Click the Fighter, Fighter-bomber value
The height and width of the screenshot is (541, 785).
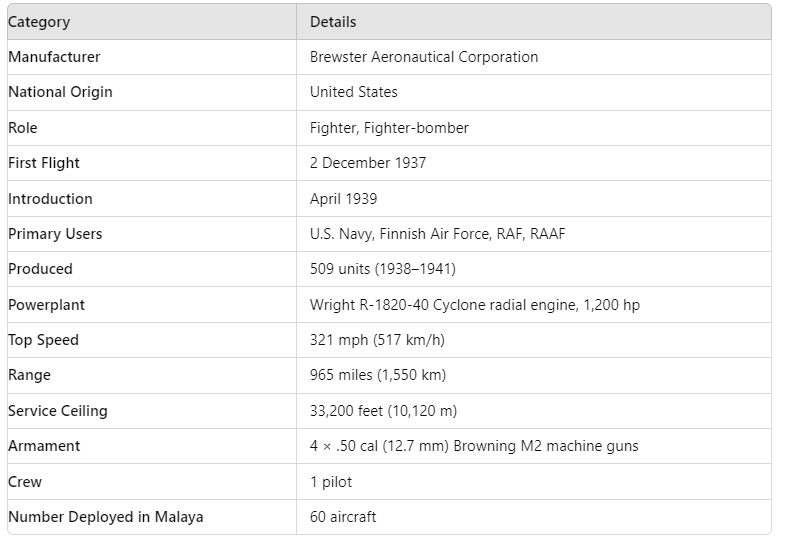pos(389,128)
